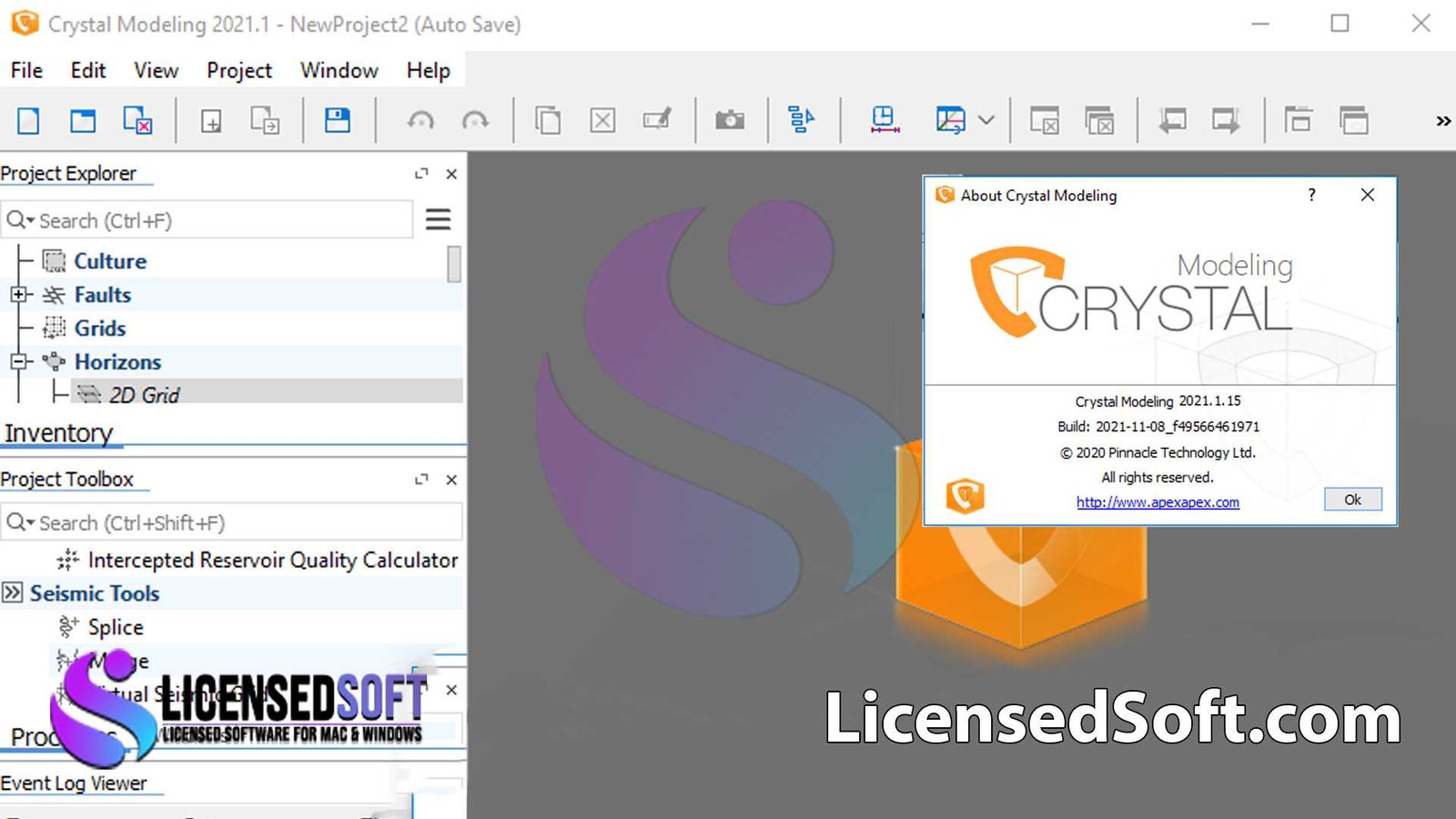
Task: Close the Project Explorer panel
Action: pos(451,174)
